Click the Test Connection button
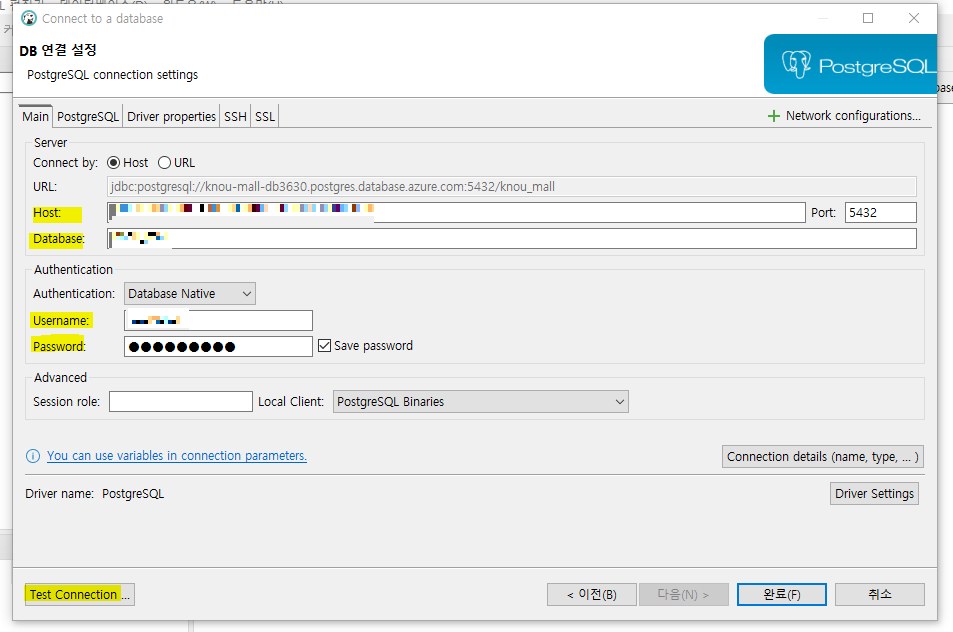The image size is (953, 632). point(80,594)
